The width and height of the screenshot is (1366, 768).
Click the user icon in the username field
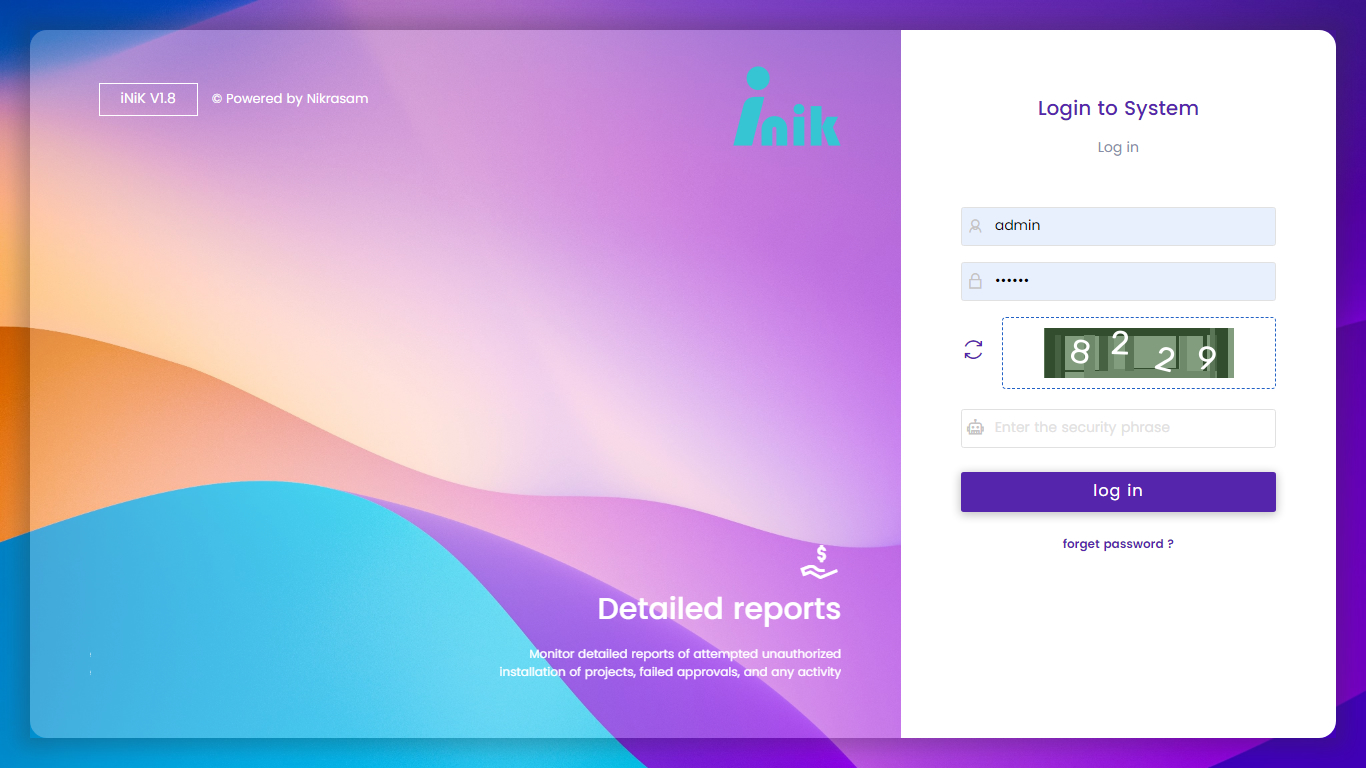pos(976,226)
